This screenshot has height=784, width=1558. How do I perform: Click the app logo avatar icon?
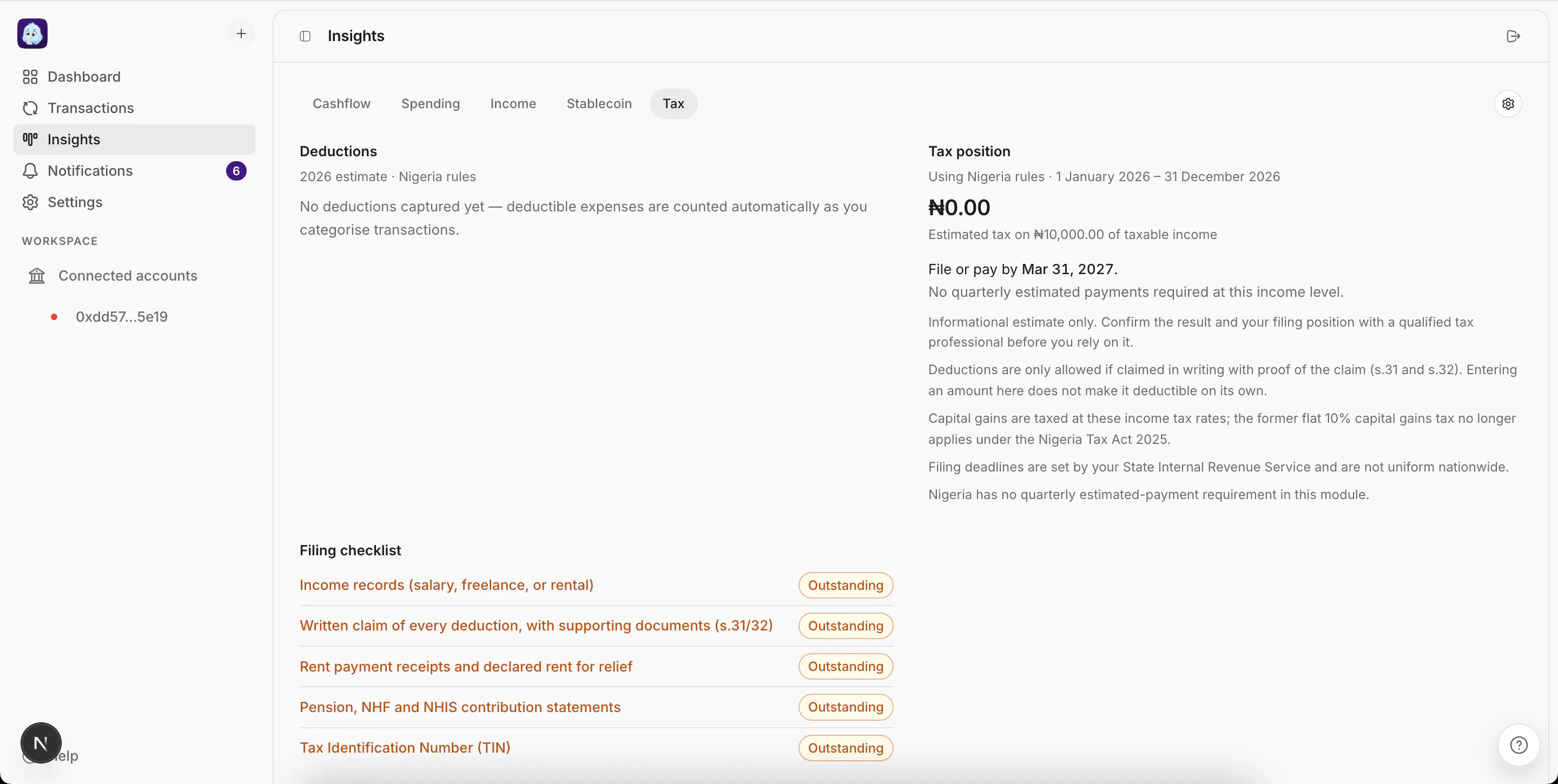pos(32,34)
